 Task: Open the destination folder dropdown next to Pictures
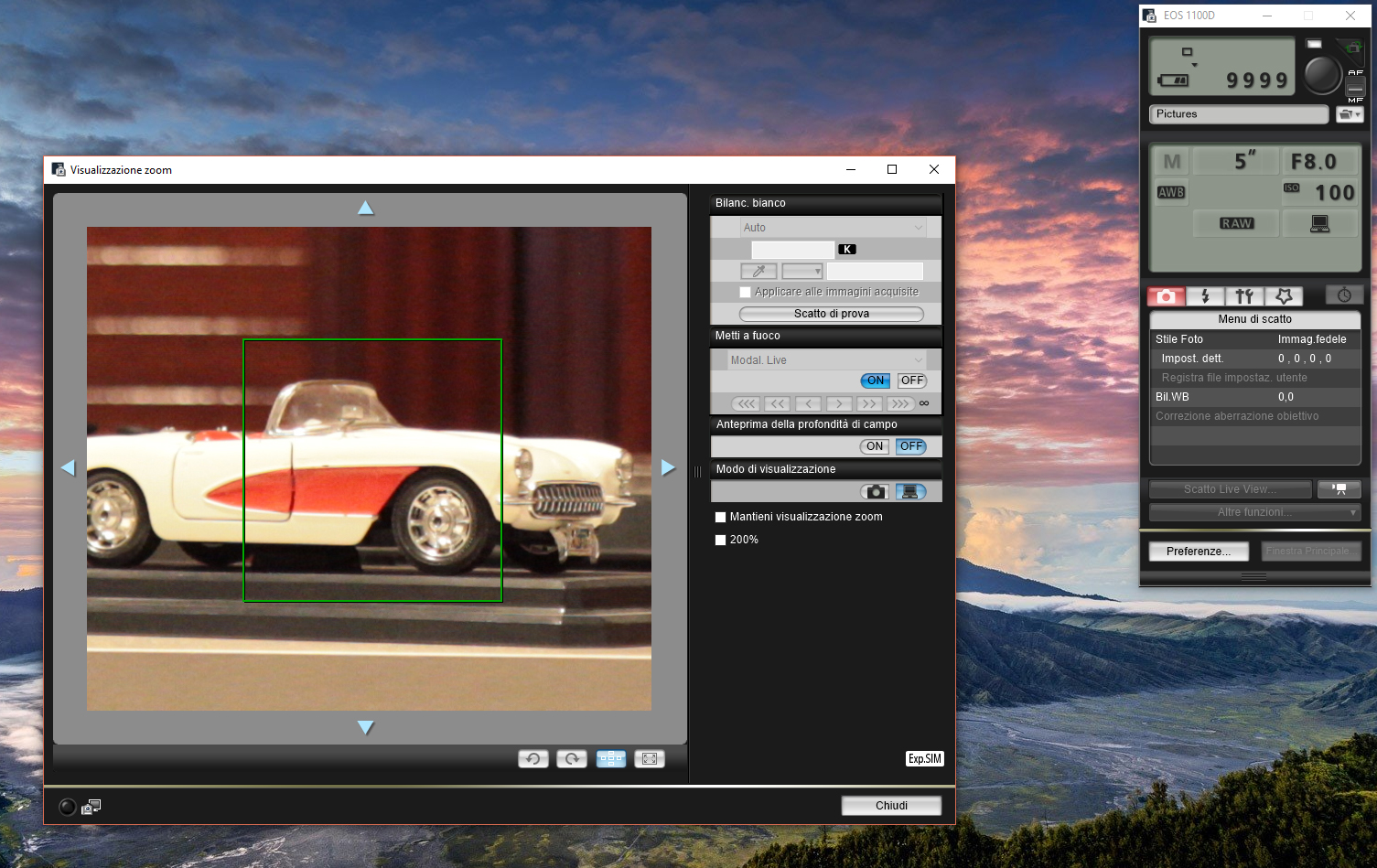(x=1350, y=114)
